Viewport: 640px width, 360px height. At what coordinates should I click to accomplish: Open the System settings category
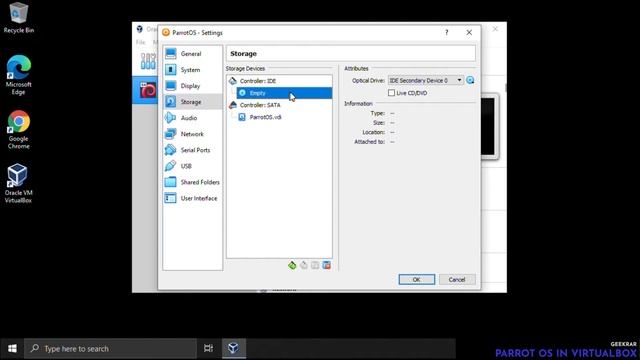pos(193,70)
